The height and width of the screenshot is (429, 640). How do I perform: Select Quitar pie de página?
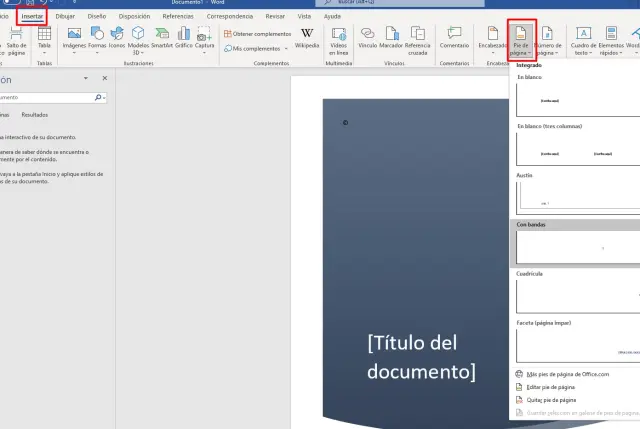pos(551,399)
